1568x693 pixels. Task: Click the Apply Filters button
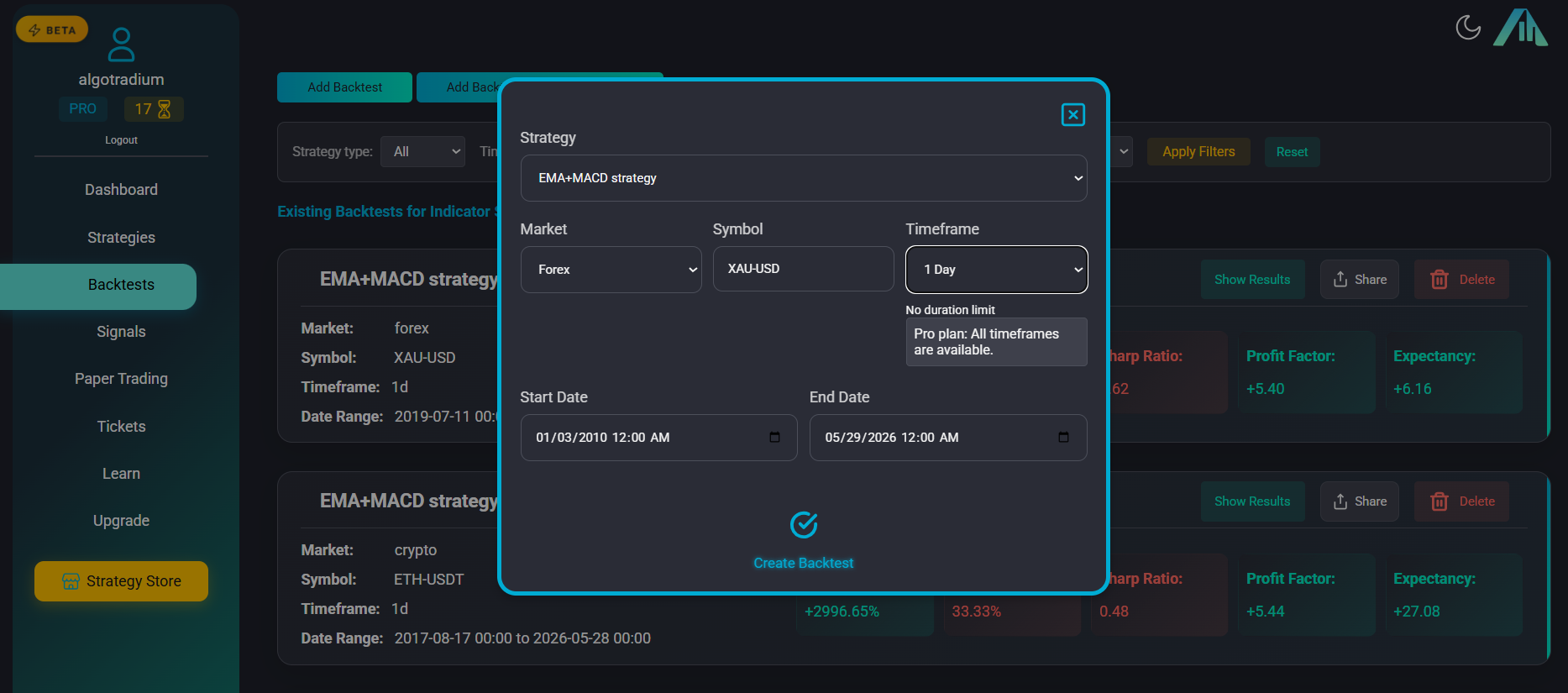coord(1198,152)
